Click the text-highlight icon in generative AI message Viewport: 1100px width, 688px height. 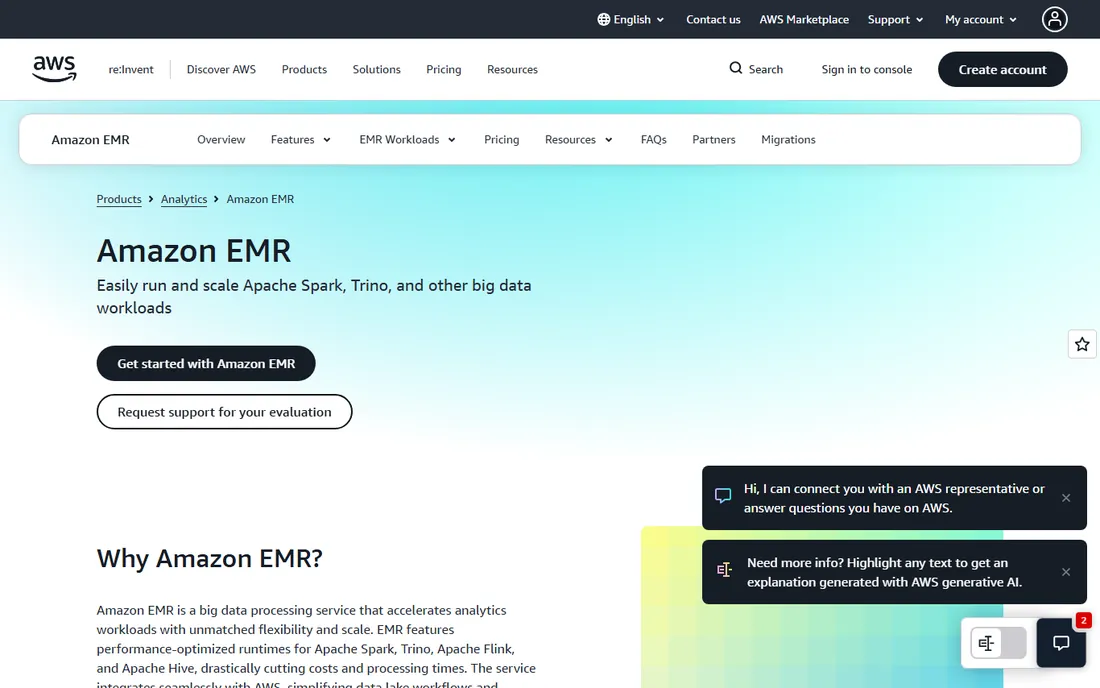pyautogui.click(x=724, y=570)
